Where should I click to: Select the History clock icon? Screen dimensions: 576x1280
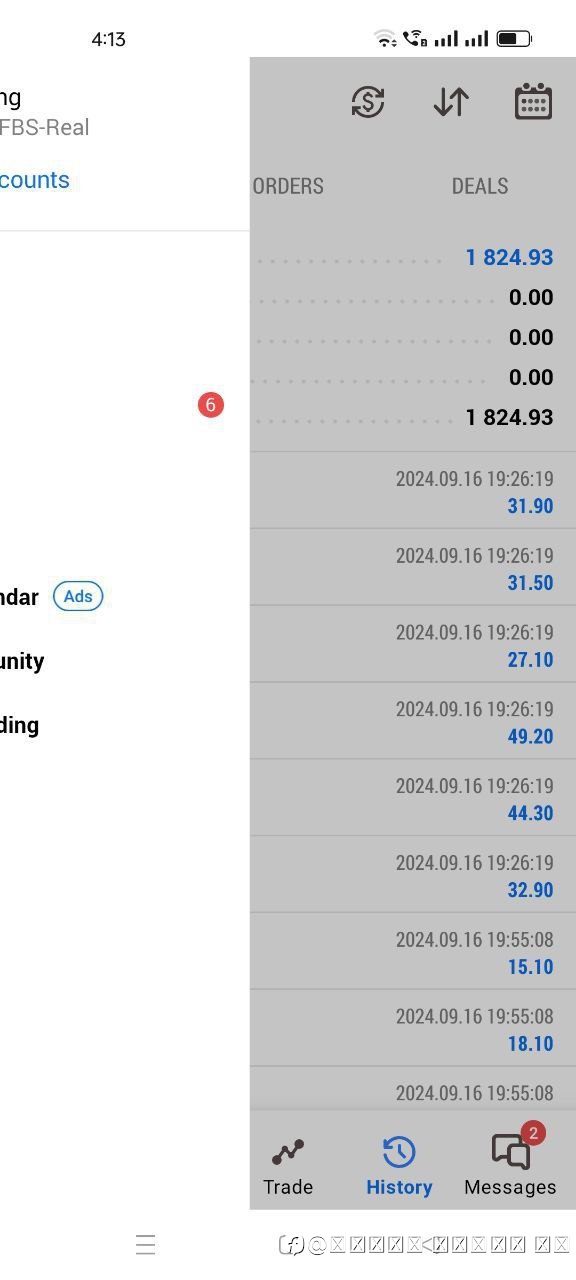tap(399, 1153)
